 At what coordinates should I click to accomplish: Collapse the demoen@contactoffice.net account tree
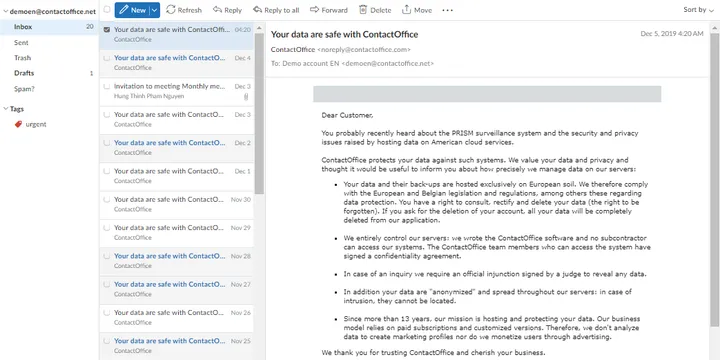coord(6,11)
